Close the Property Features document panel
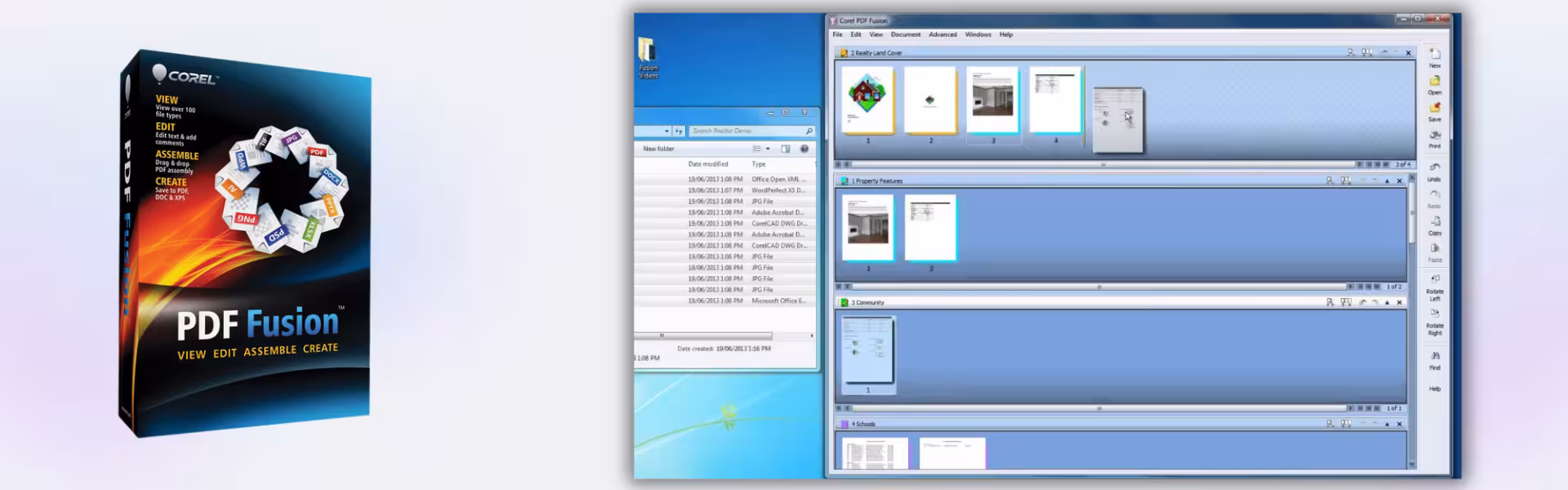The height and width of the screenshot is (490, 1568). (1400, 180)
